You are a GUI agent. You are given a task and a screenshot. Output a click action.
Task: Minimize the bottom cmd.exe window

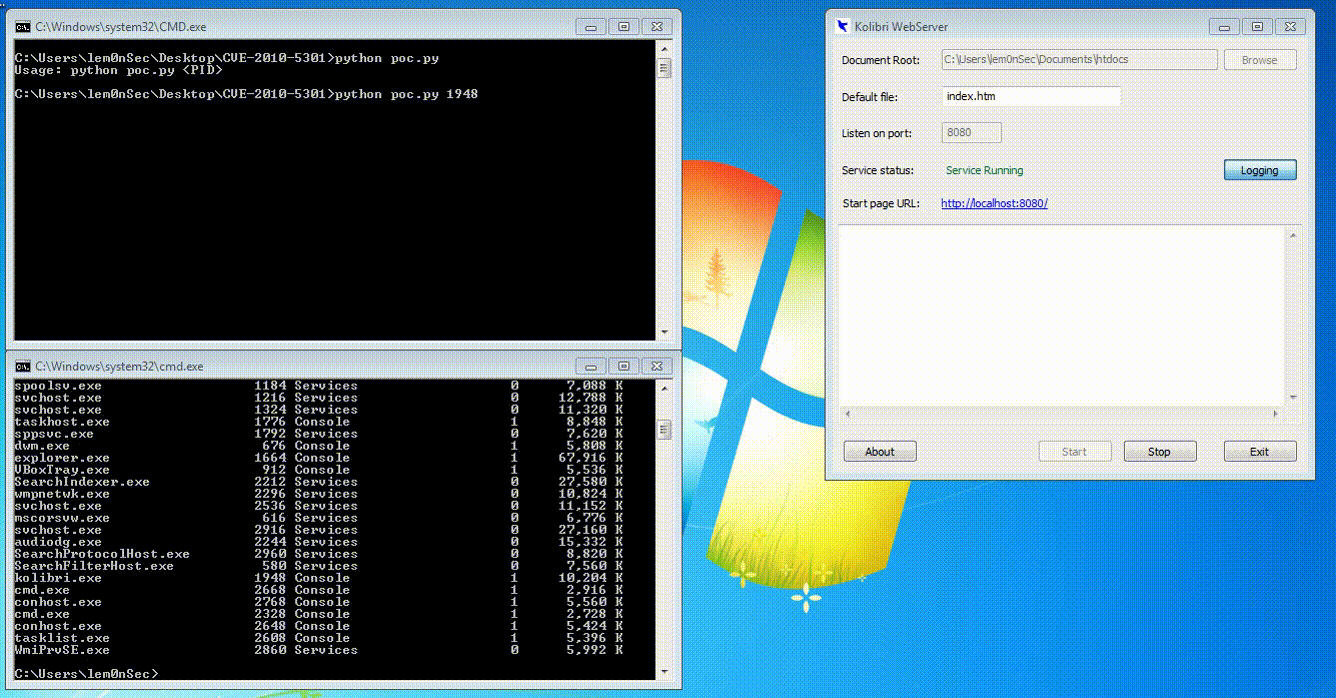click(590, 366)
